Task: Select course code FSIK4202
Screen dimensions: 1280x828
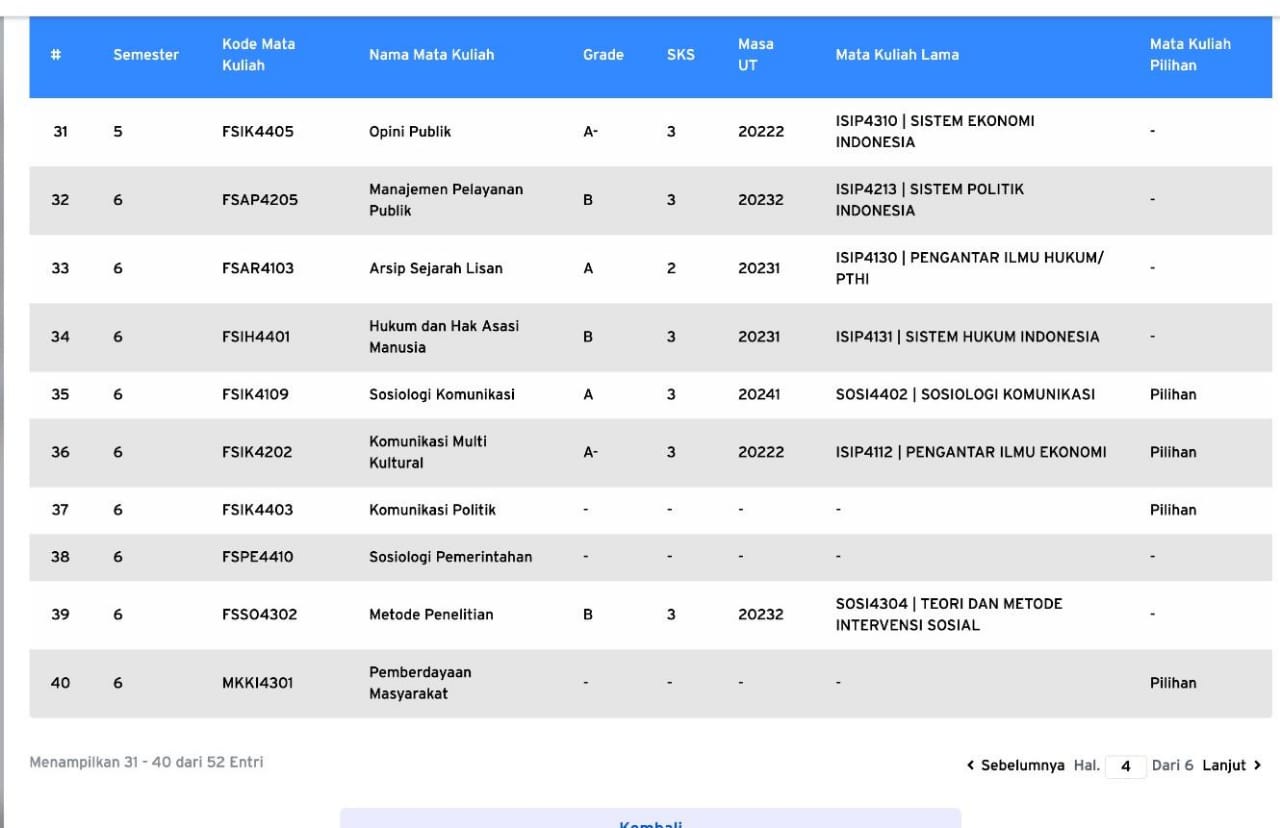Action: [257, 452]
